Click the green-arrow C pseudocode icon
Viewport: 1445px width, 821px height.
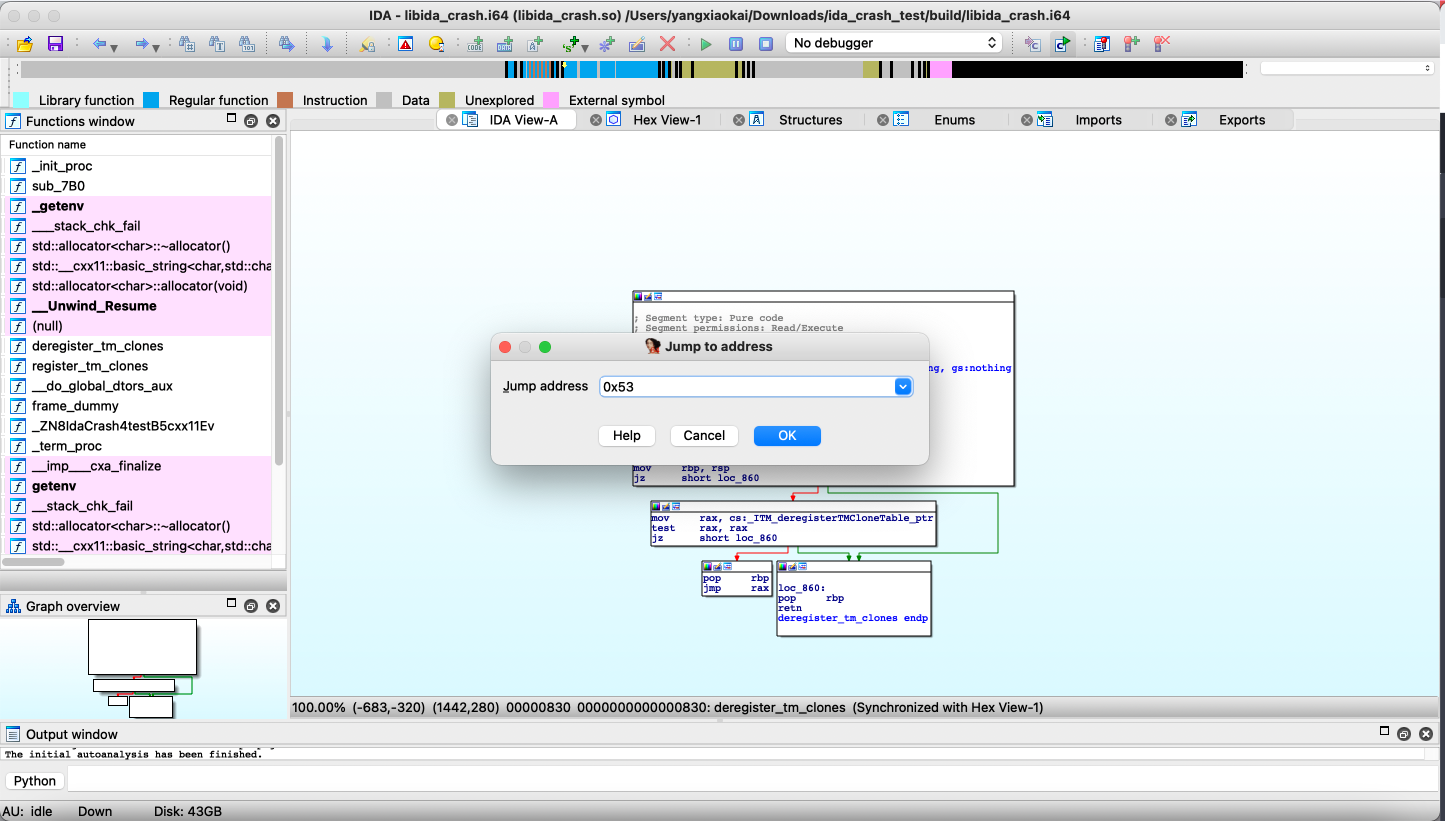coord(1062,44)
